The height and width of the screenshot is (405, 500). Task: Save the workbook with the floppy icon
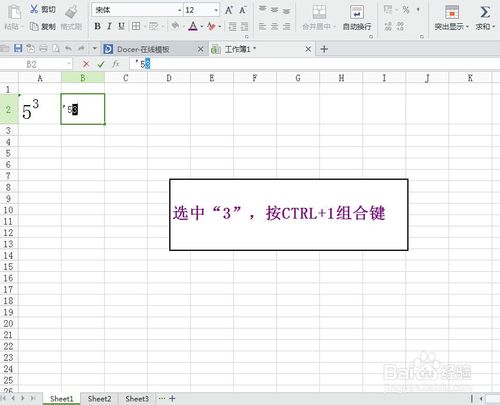(x=18, y=49)
